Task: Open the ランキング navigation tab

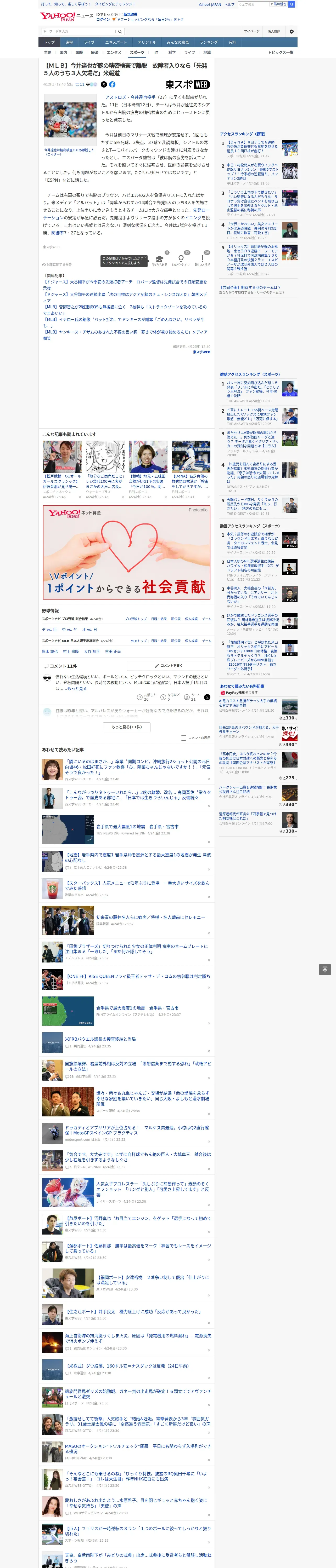Action: (x=209, y=43)
